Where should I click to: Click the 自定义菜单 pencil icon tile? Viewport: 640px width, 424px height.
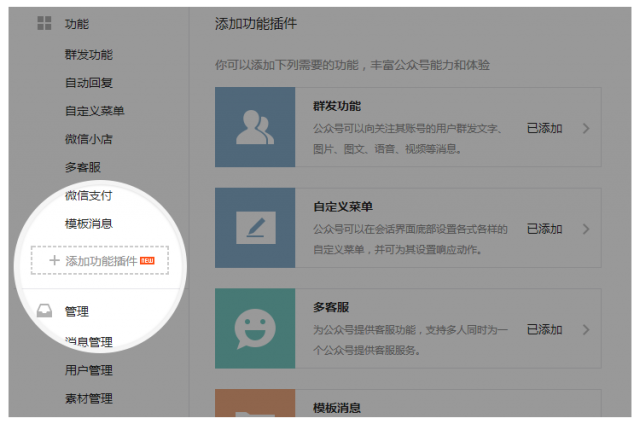[255, 228]
